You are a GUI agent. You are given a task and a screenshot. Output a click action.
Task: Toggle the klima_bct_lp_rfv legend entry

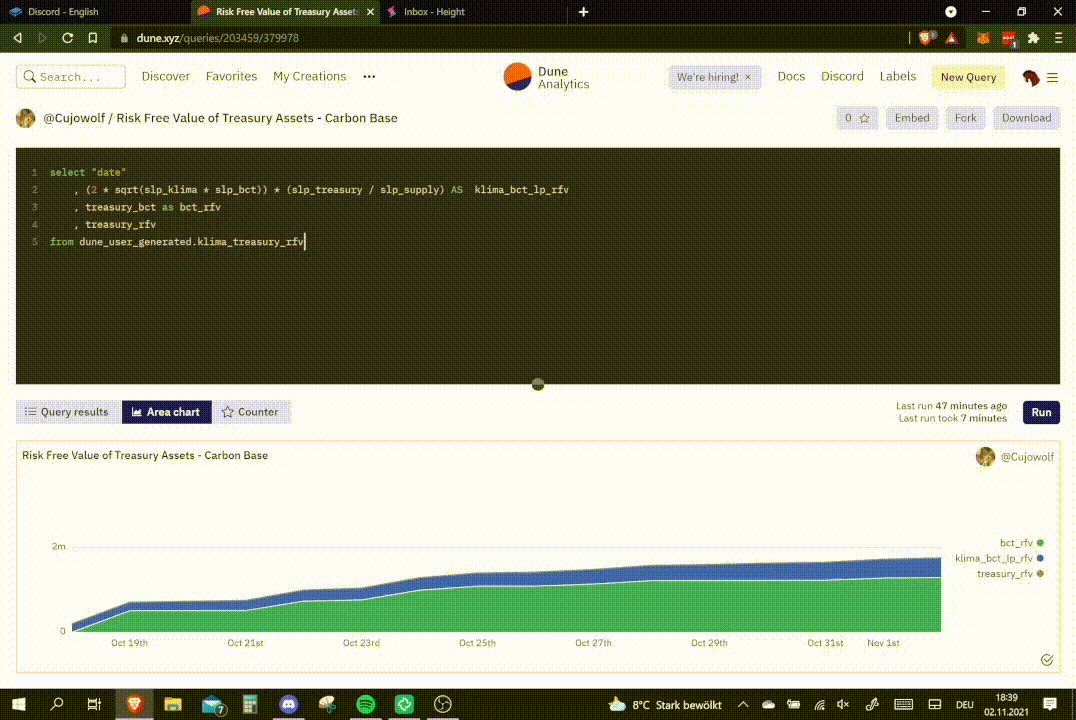point(1040,558)
